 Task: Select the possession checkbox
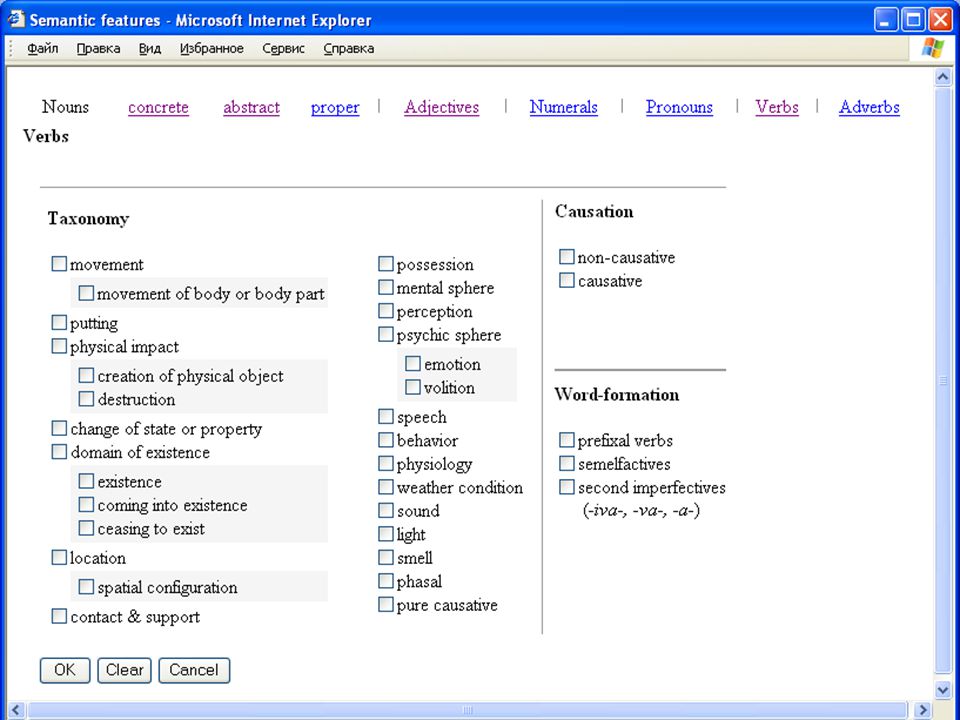tap(386, 264)
